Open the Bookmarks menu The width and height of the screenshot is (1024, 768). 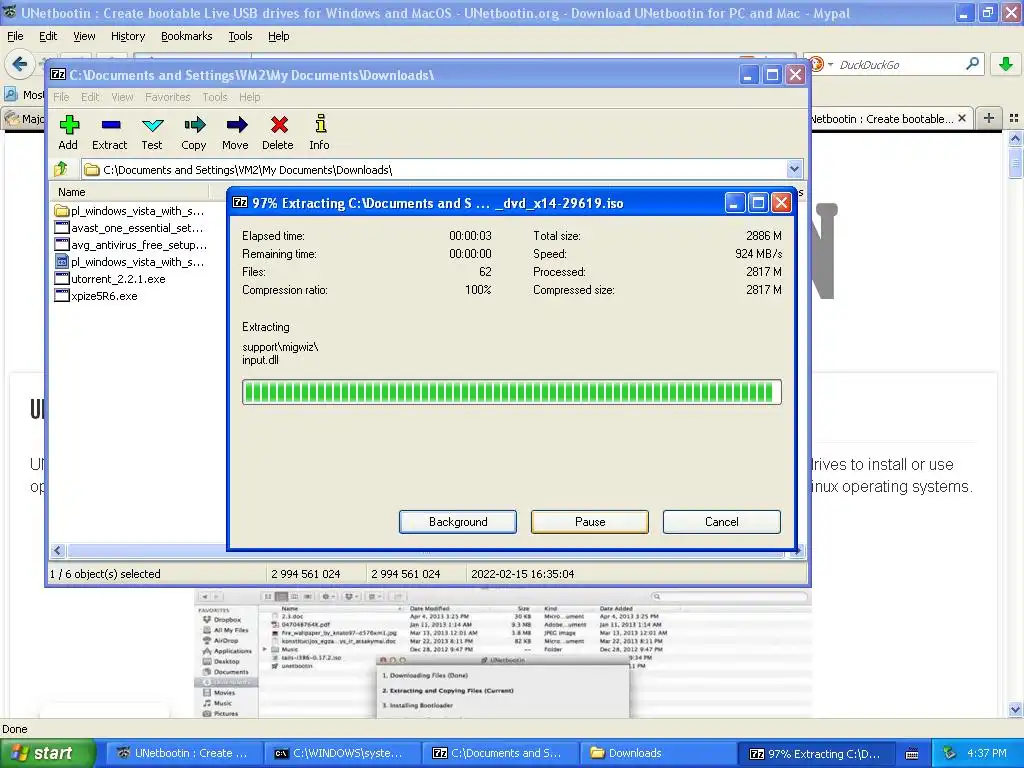186,36
